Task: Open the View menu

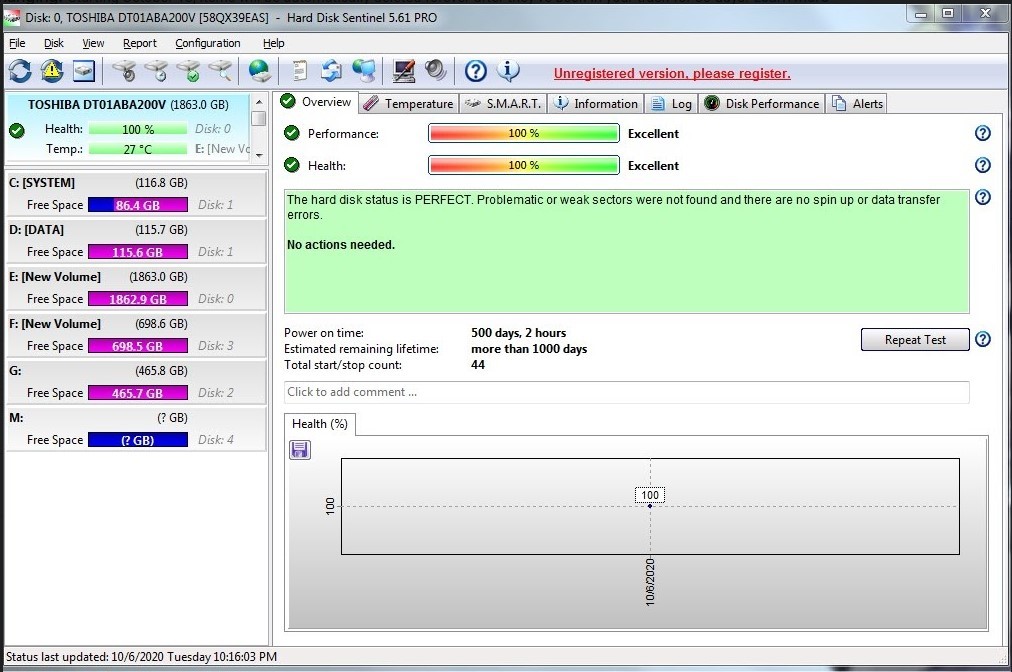Action: [93, 43]
